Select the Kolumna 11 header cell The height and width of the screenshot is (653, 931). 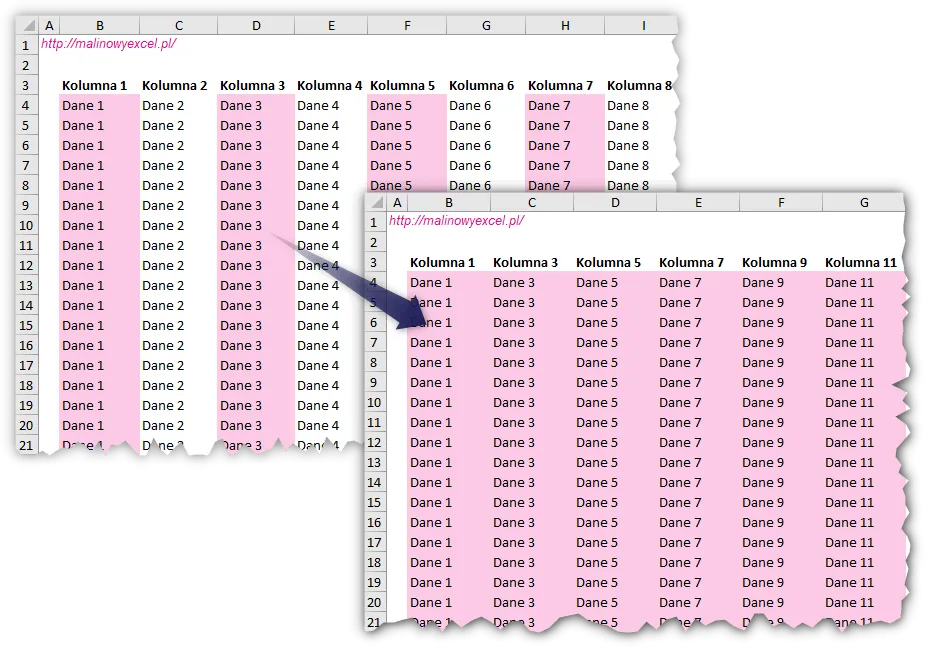[860, 263]
